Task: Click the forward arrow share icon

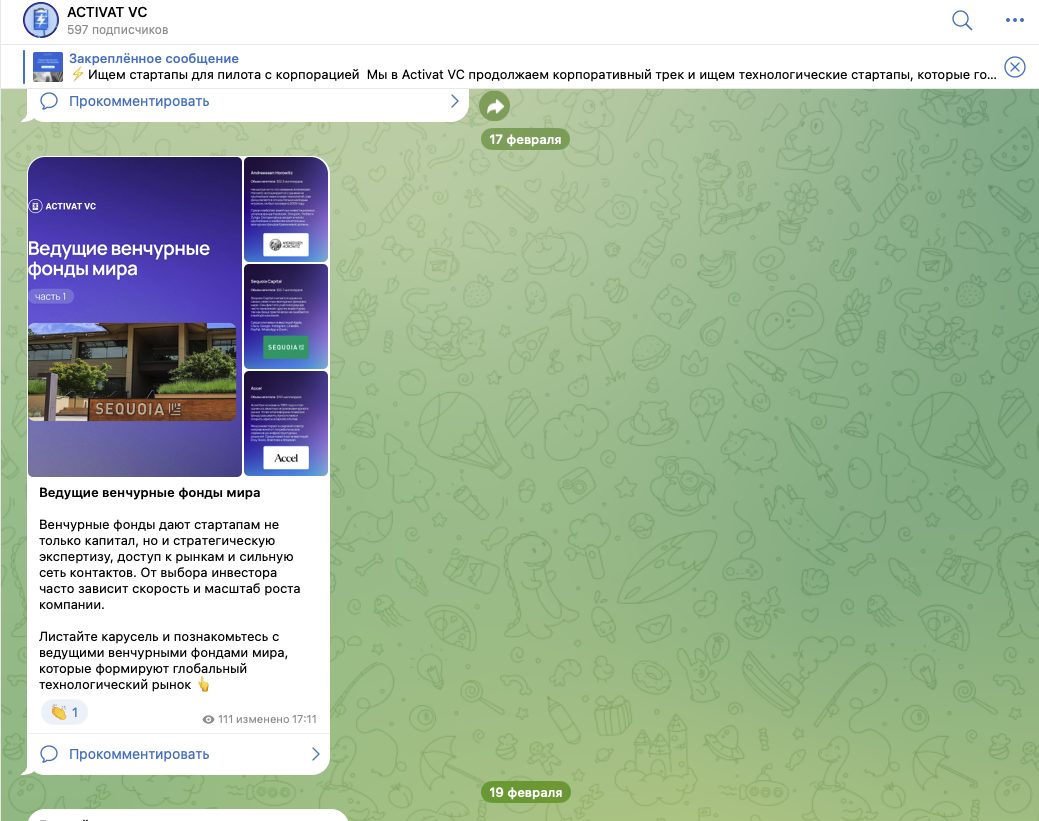Action: pos(494,106)
